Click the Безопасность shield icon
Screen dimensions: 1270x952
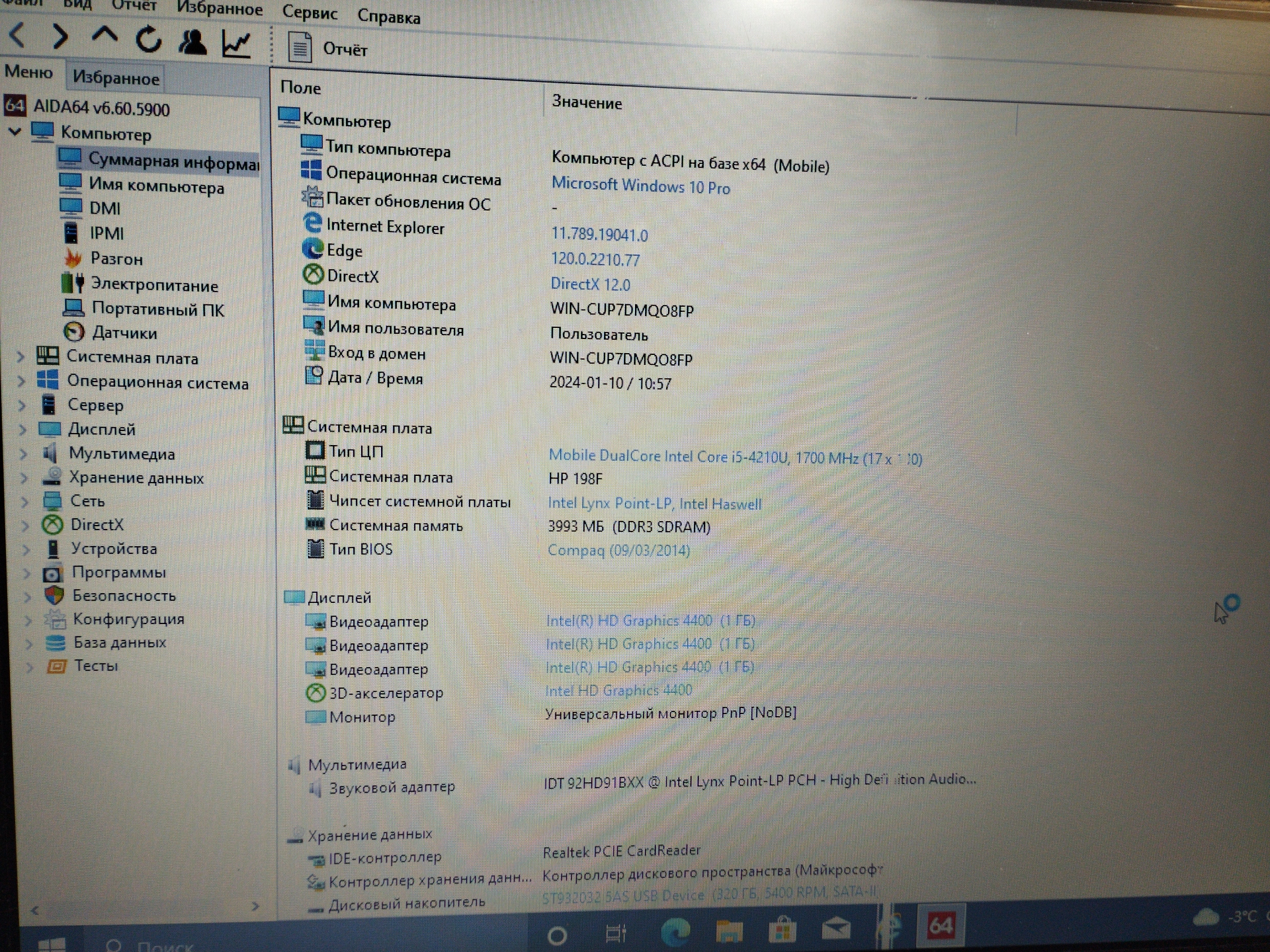(x=54, y=595)
